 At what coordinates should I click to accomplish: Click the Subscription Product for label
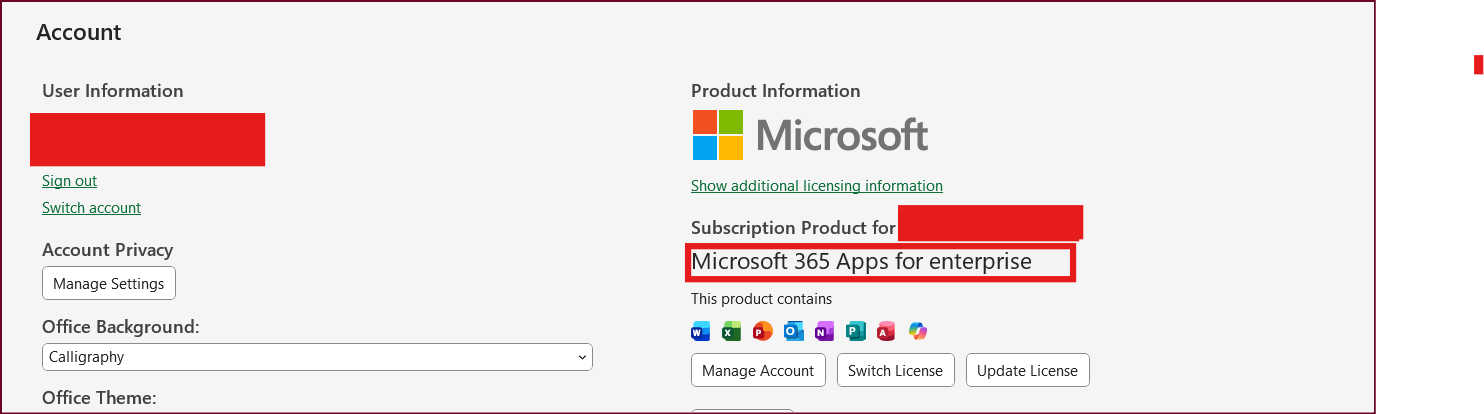(793, 228)
